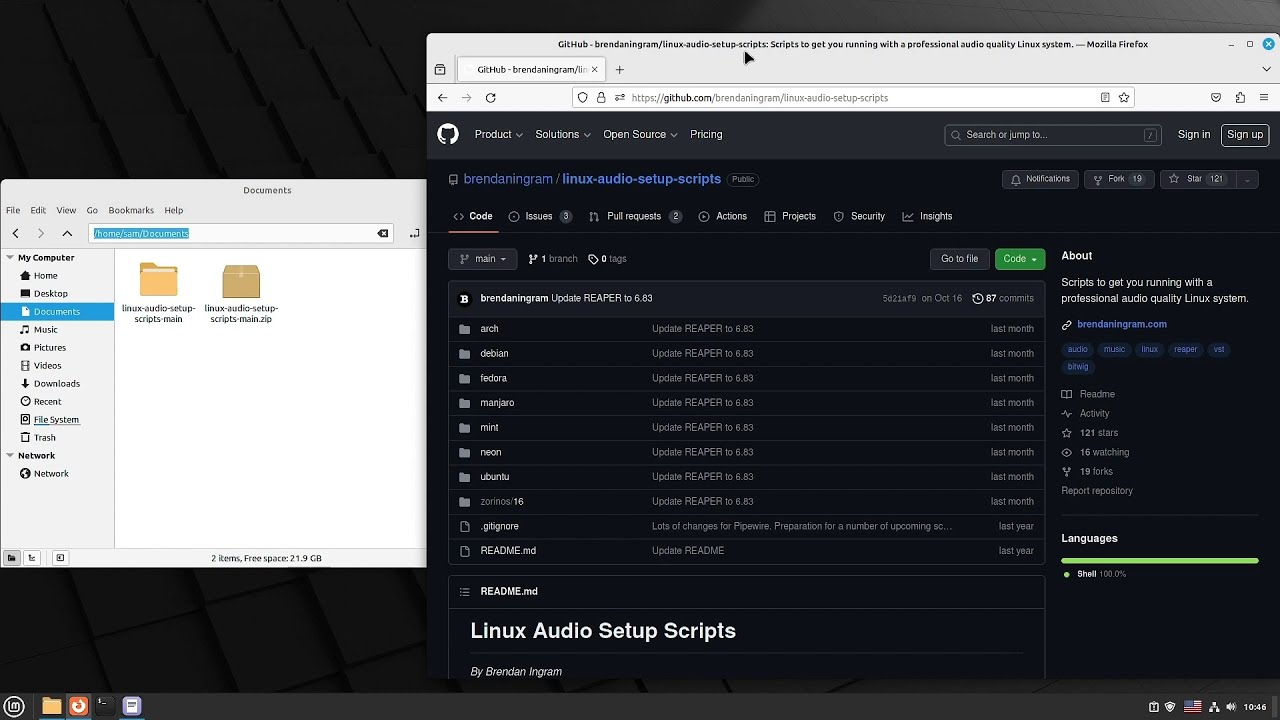Open the Insights tab

[x=927, y=216]
